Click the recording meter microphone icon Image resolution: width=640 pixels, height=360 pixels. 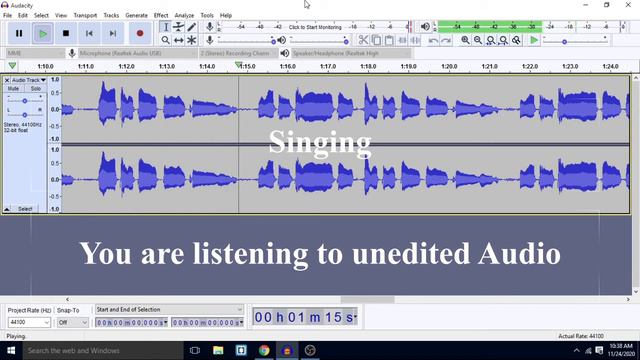point(209,27)
